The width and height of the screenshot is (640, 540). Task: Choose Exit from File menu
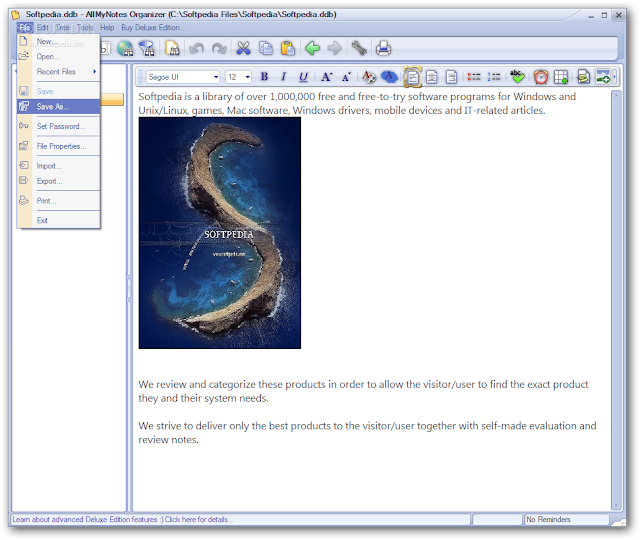[58, 220]
